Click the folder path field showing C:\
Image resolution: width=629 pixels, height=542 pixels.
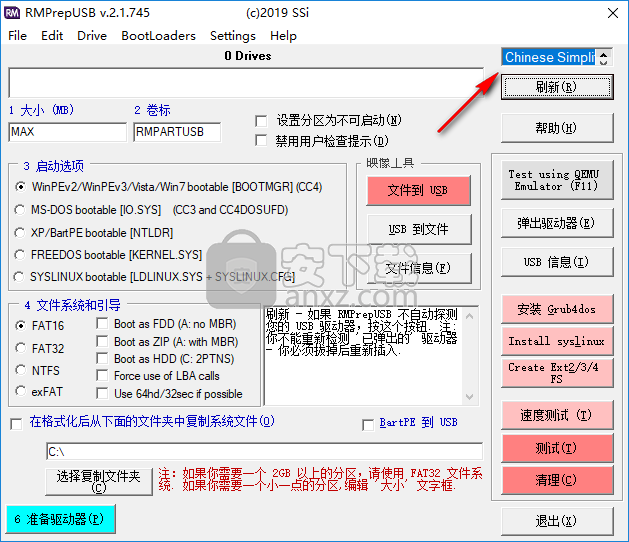(264, 452)
